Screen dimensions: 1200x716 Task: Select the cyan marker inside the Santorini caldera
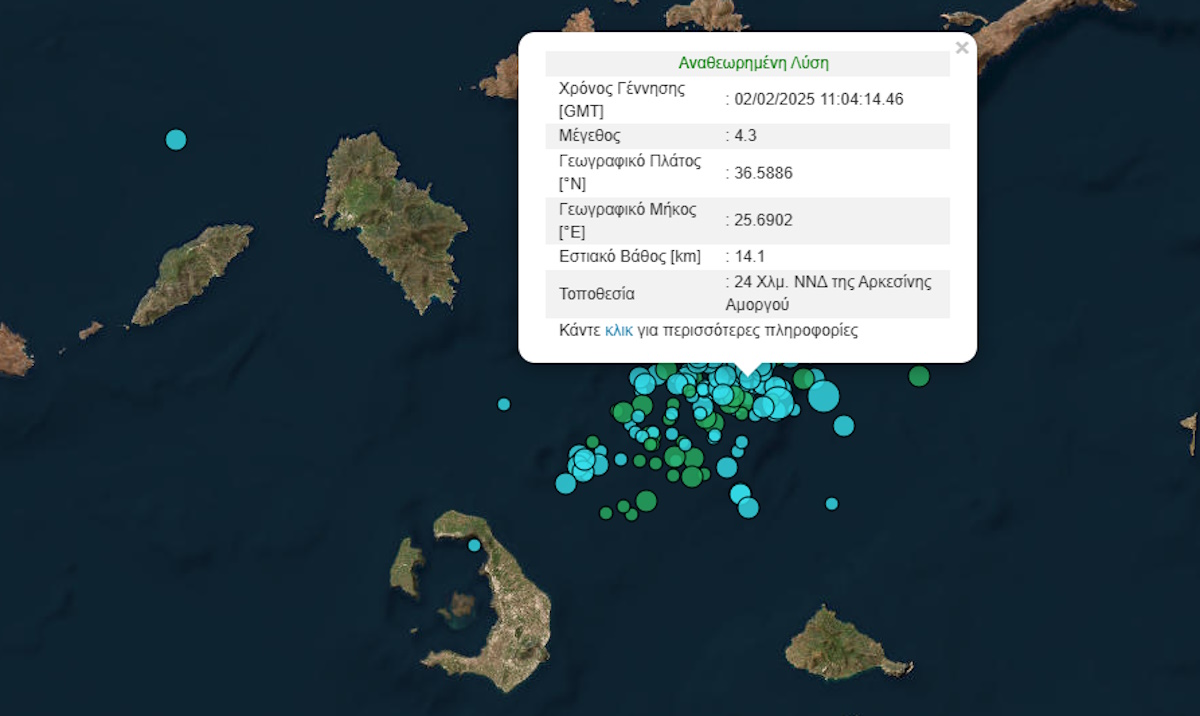474,545
